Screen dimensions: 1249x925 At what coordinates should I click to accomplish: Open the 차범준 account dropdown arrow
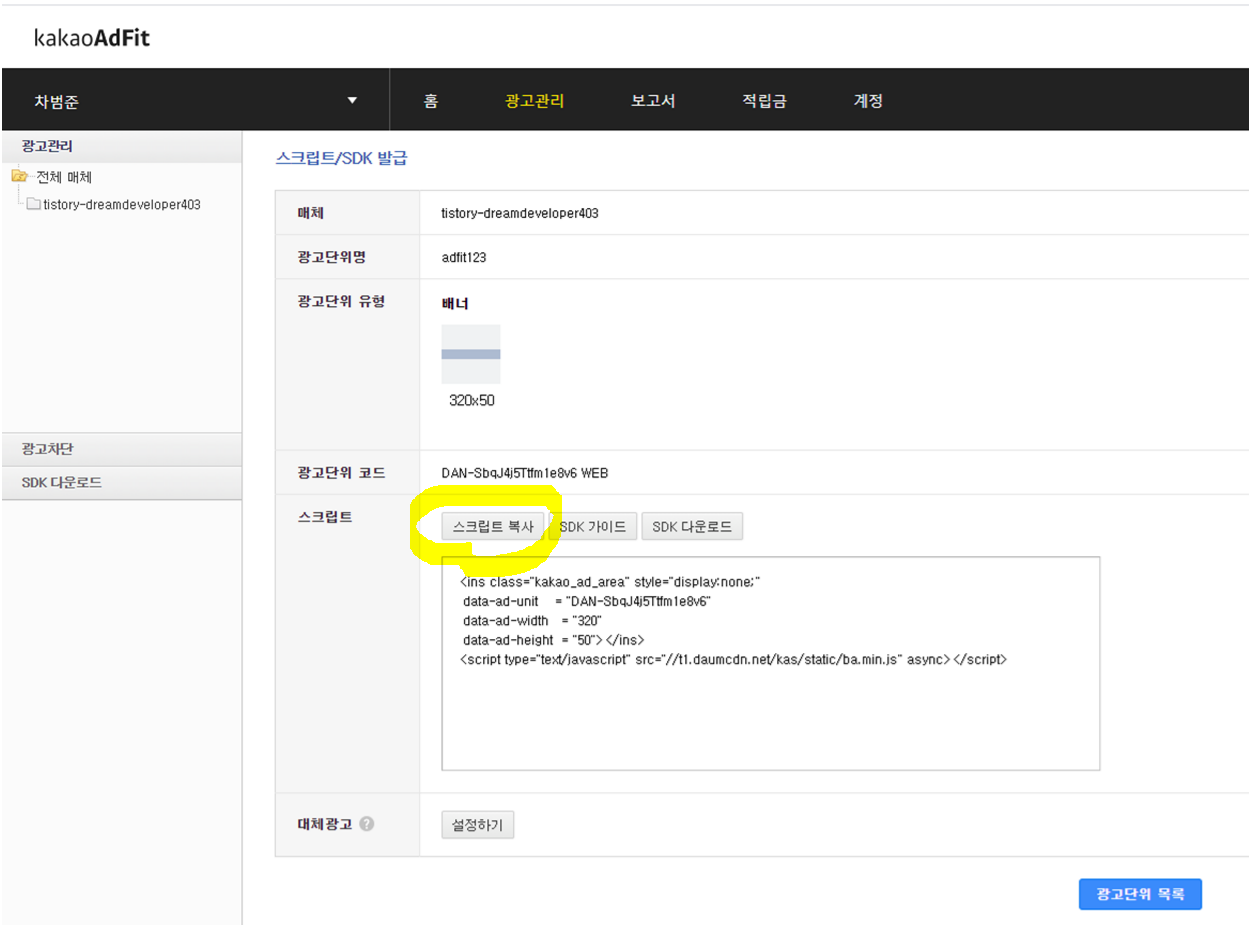[352, 100]
